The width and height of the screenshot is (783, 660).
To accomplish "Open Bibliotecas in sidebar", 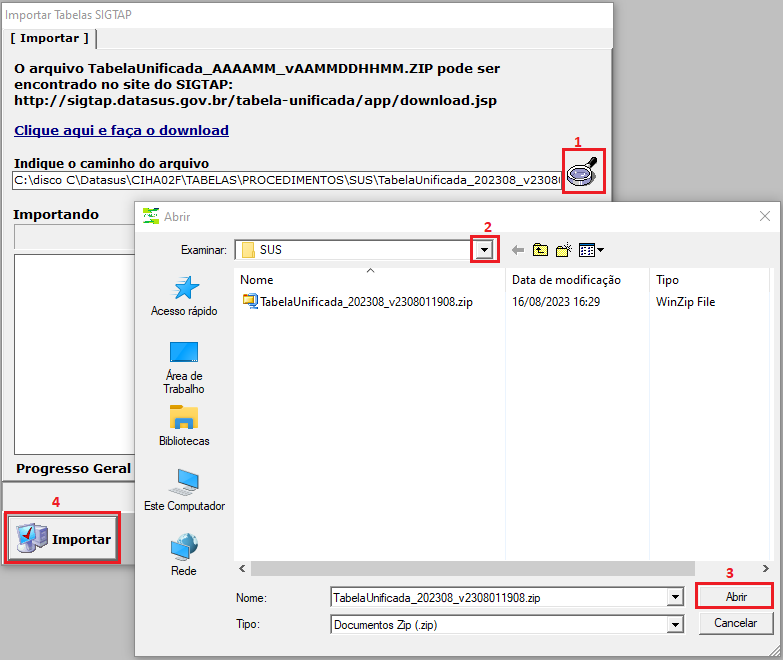I will tap(184, 426).
